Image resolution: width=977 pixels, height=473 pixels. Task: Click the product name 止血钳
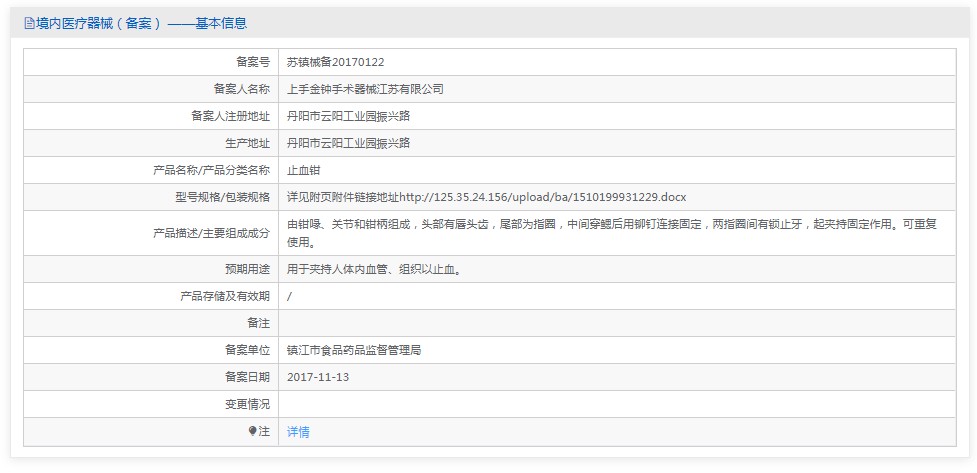click(303, 170)
